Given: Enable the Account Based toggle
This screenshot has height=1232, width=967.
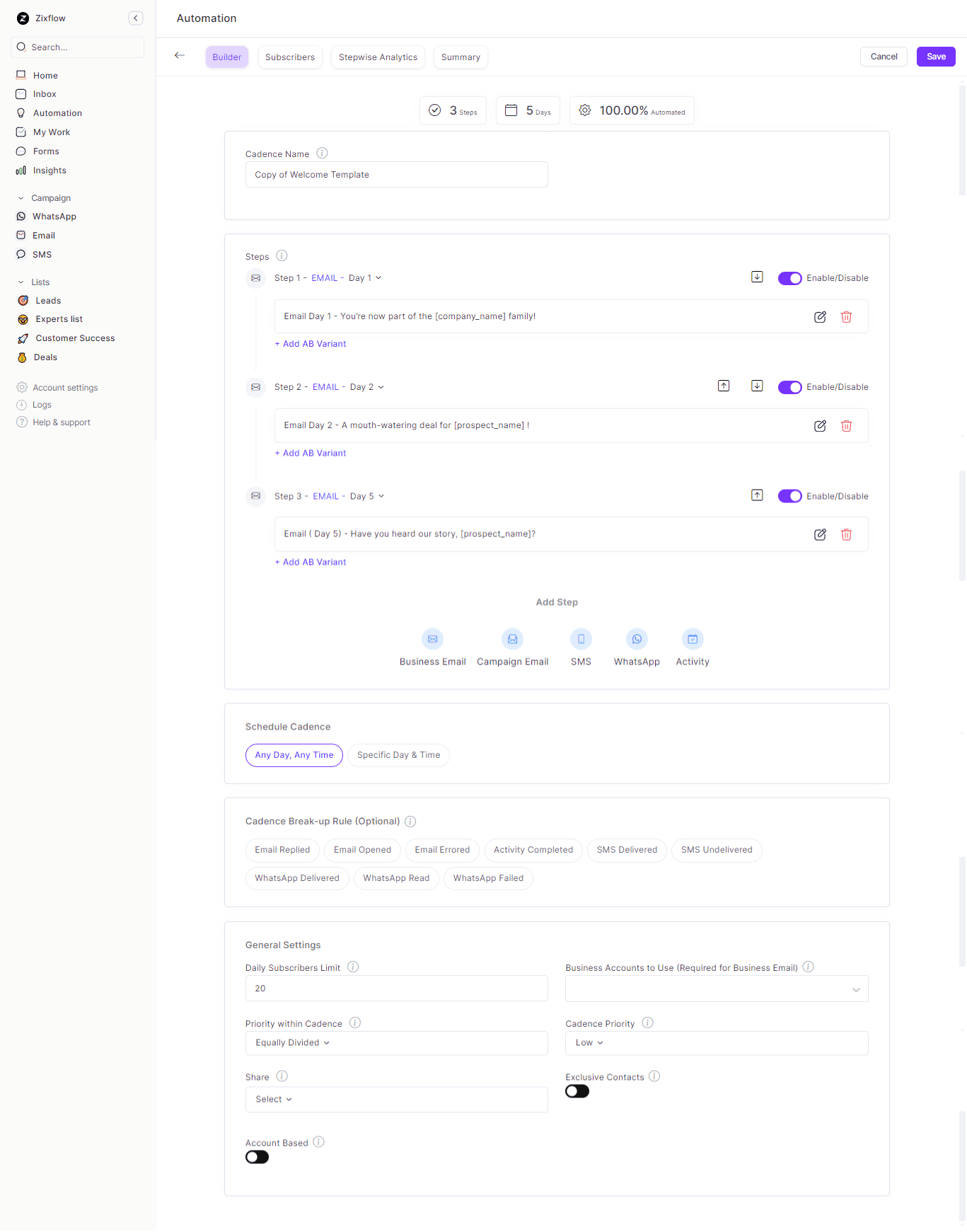Looking at the screenshot, I should pyautogui.click(x=257, y=1157).
